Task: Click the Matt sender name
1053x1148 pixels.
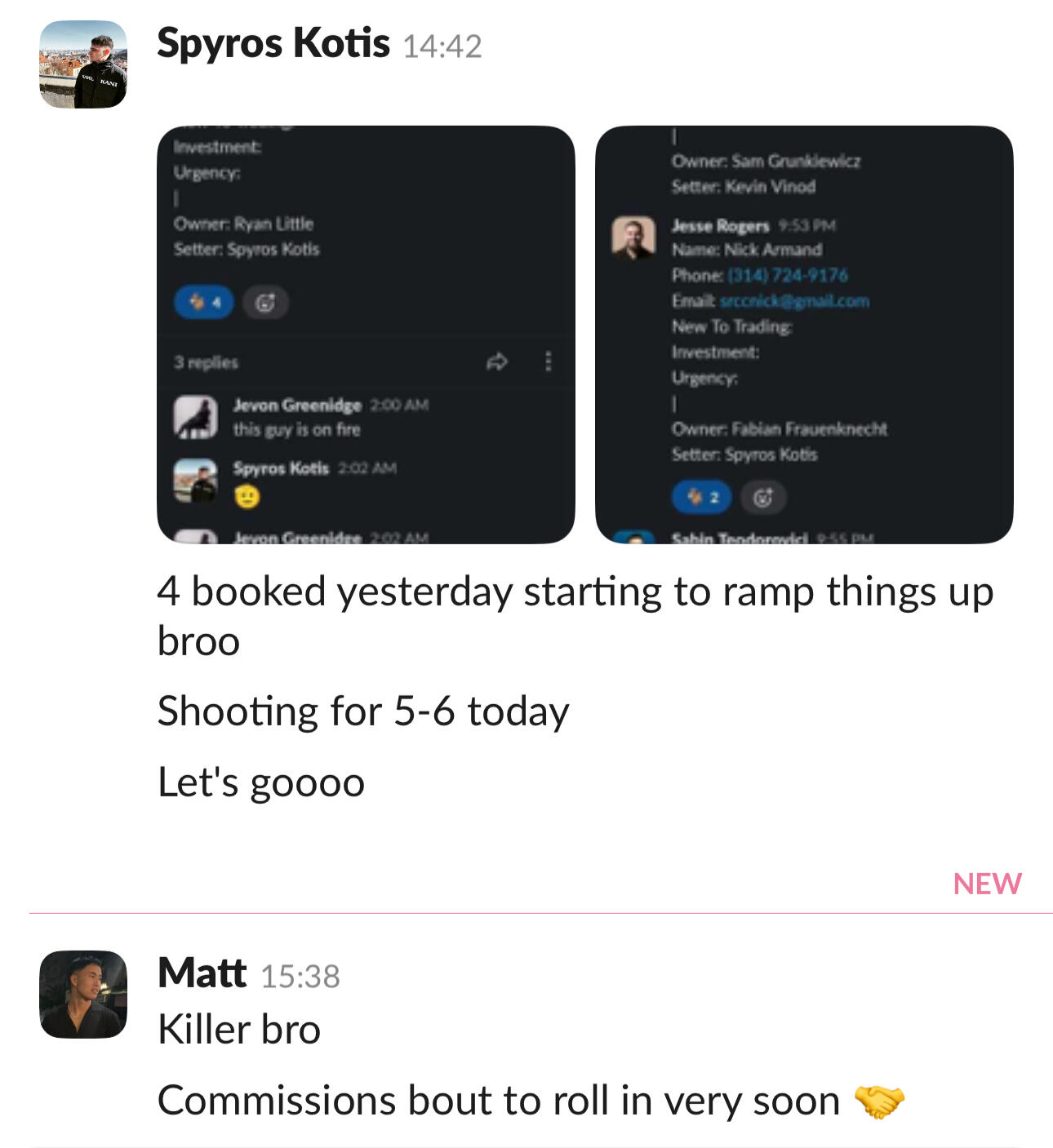Action: [x=202, y=973]
